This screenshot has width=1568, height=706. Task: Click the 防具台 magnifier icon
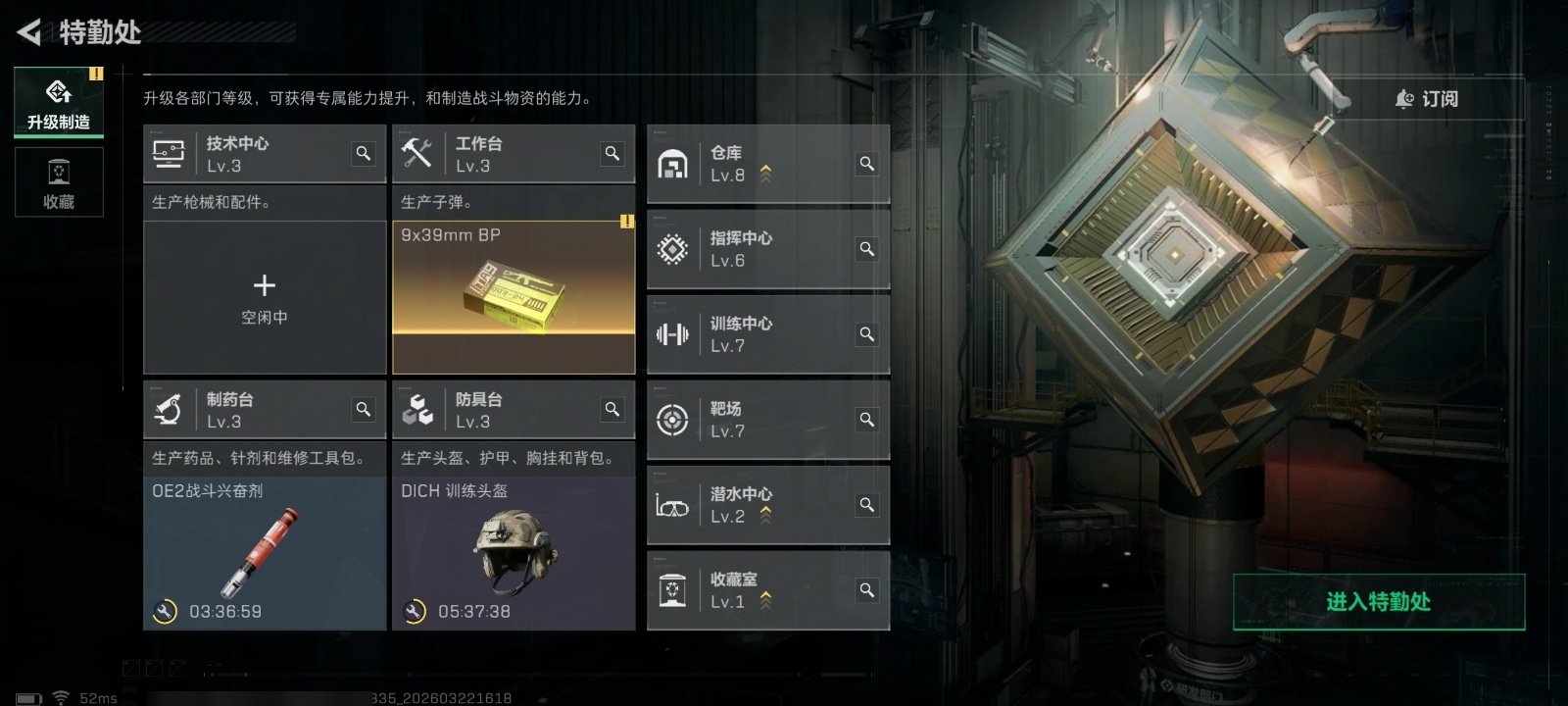(612, 410)
